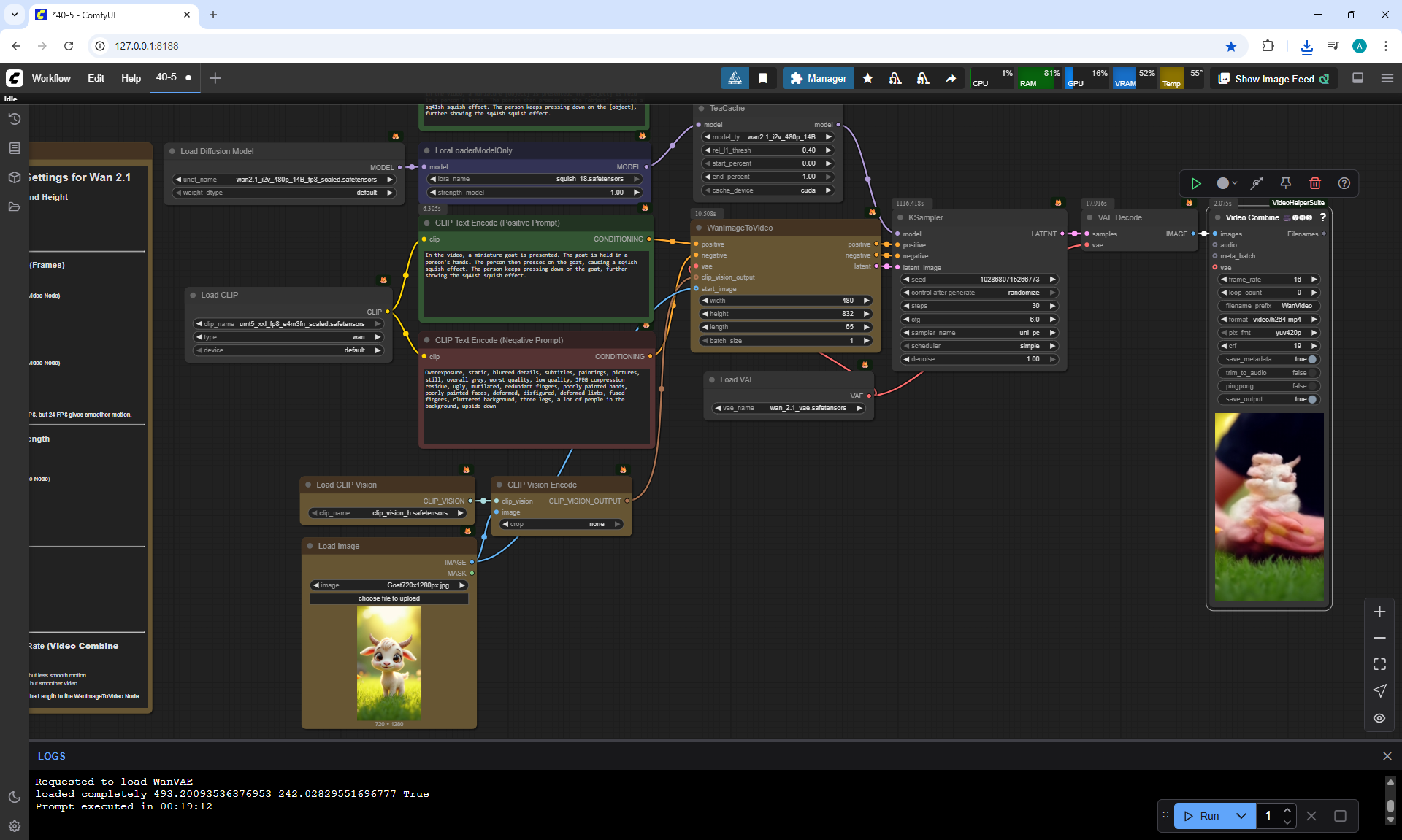Open the queue history sidebar icon
The image size is (1402, 840).
click(x=15, y=119)
